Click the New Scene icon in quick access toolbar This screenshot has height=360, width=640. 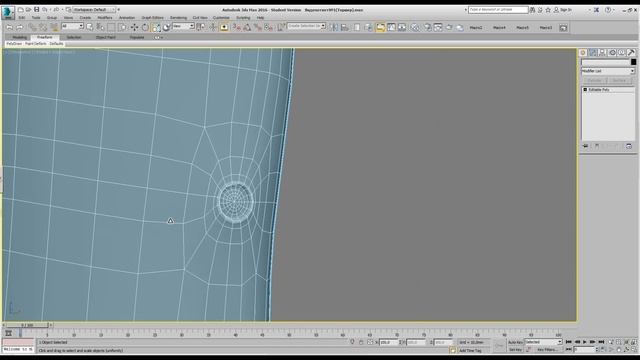[x=20, y=9]
